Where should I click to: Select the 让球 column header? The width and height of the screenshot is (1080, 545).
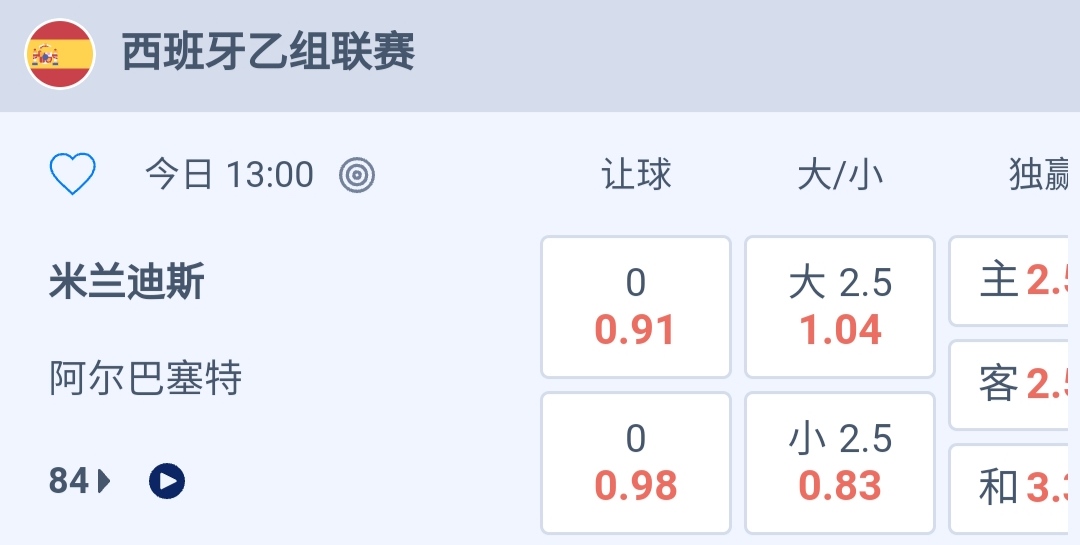[x=636, y=175]
